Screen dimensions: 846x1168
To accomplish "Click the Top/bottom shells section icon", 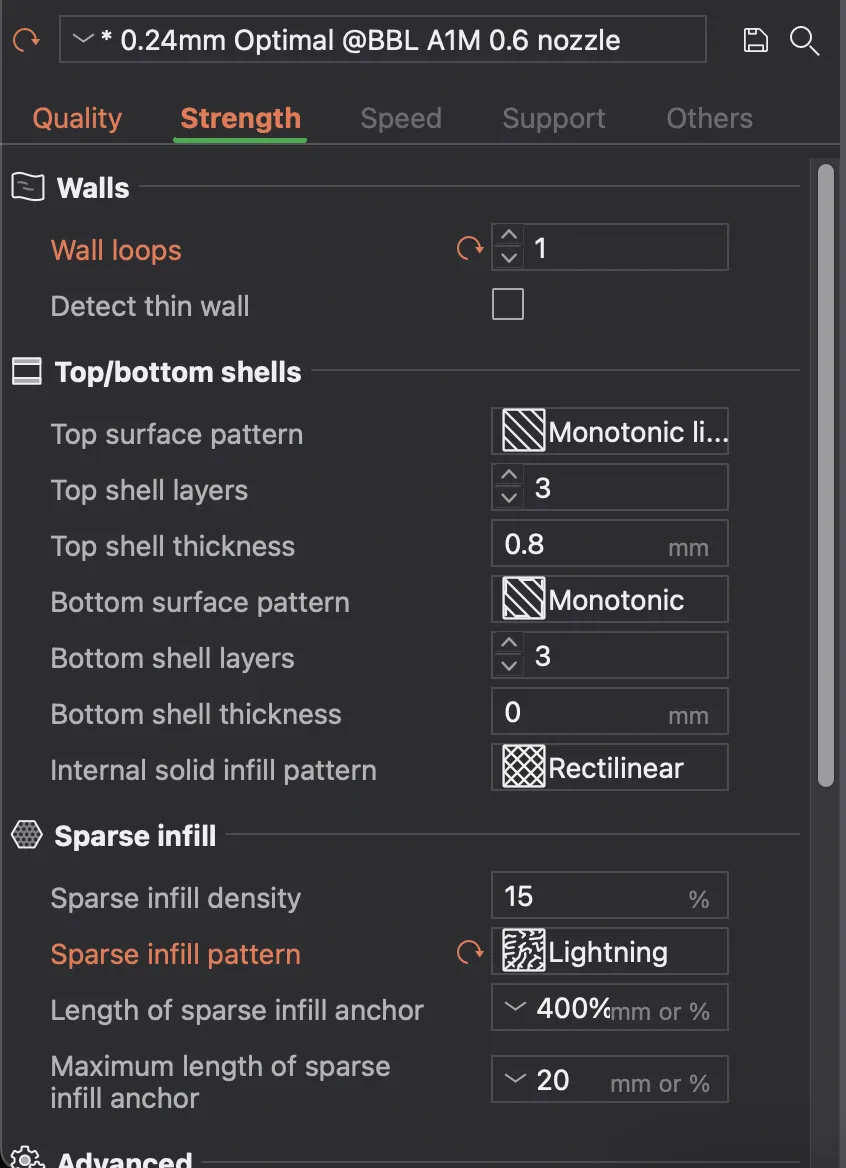I will click(x=27, y=372).
